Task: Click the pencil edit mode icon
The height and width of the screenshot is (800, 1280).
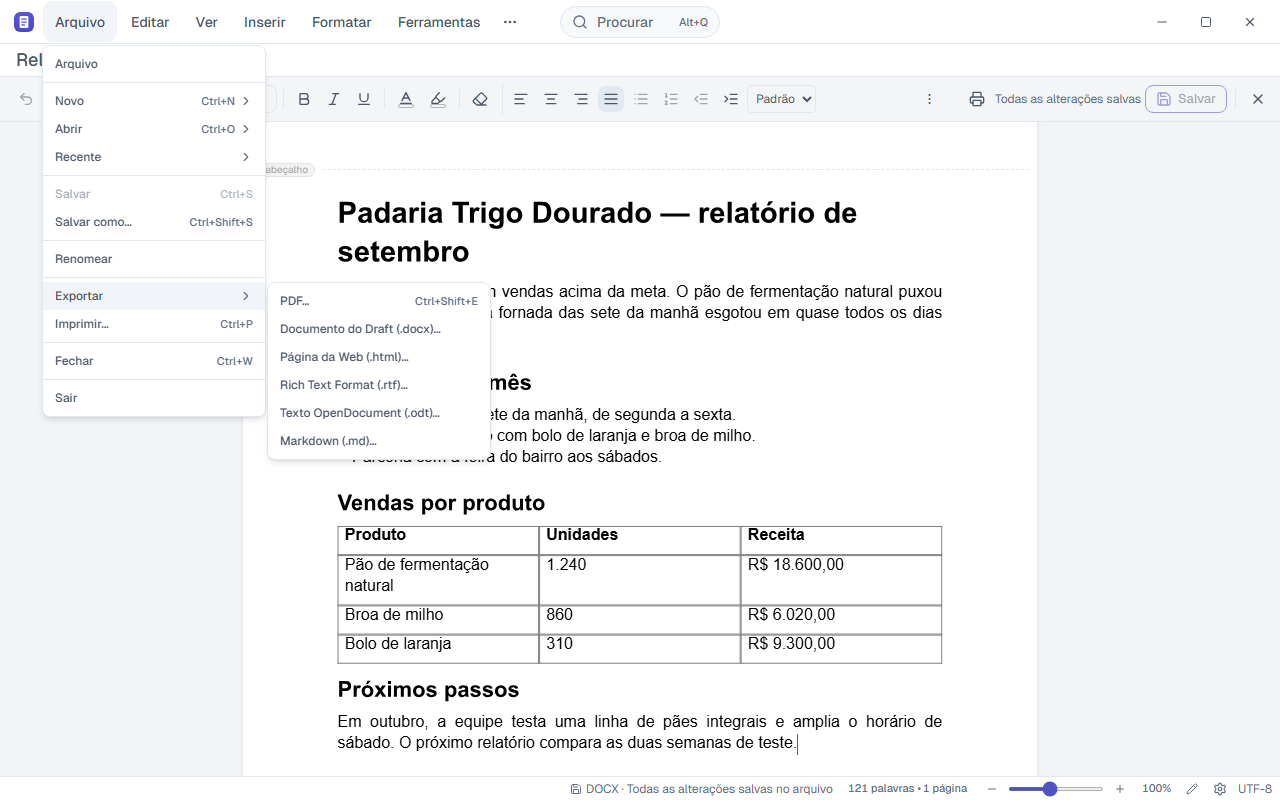Action: pos(1192,789)
